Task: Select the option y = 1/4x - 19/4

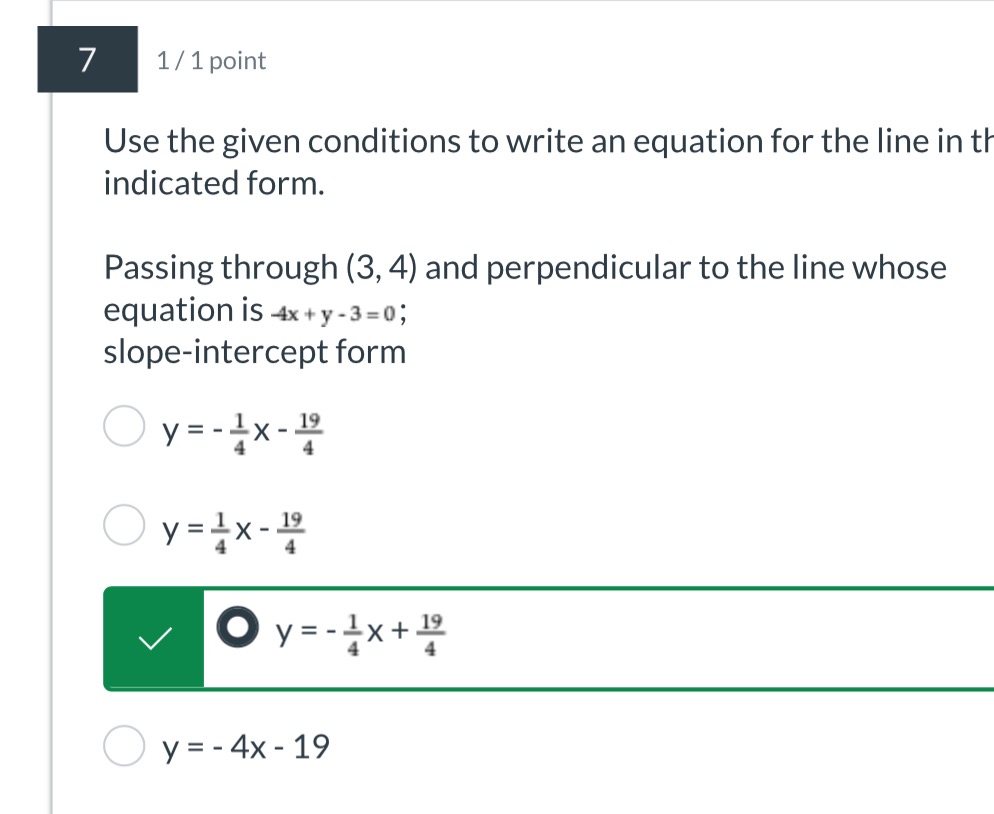Action: click(x=124, y=525)
